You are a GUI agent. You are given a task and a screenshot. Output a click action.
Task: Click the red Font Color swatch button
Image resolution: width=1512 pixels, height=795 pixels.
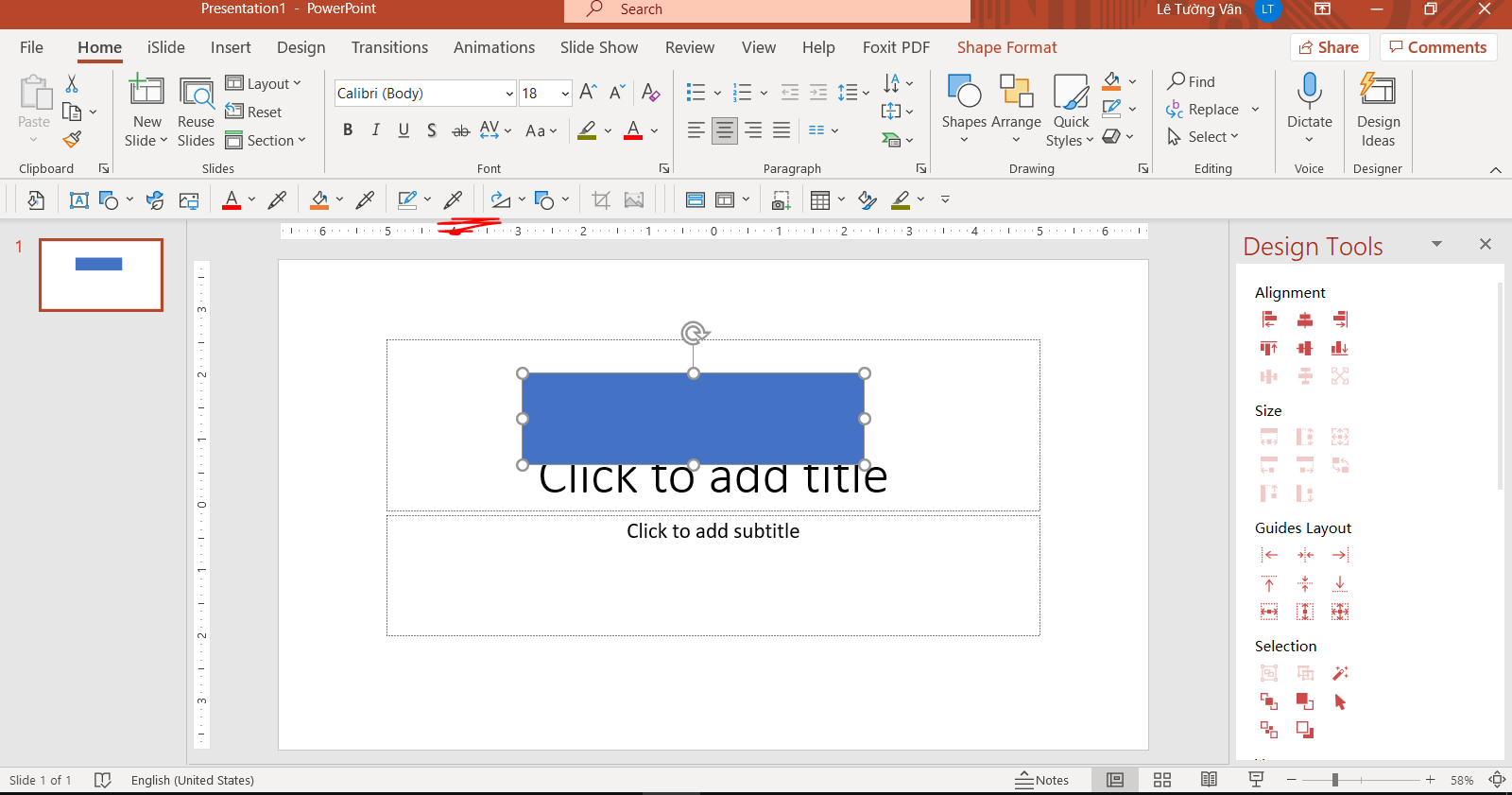click(633, 130)
